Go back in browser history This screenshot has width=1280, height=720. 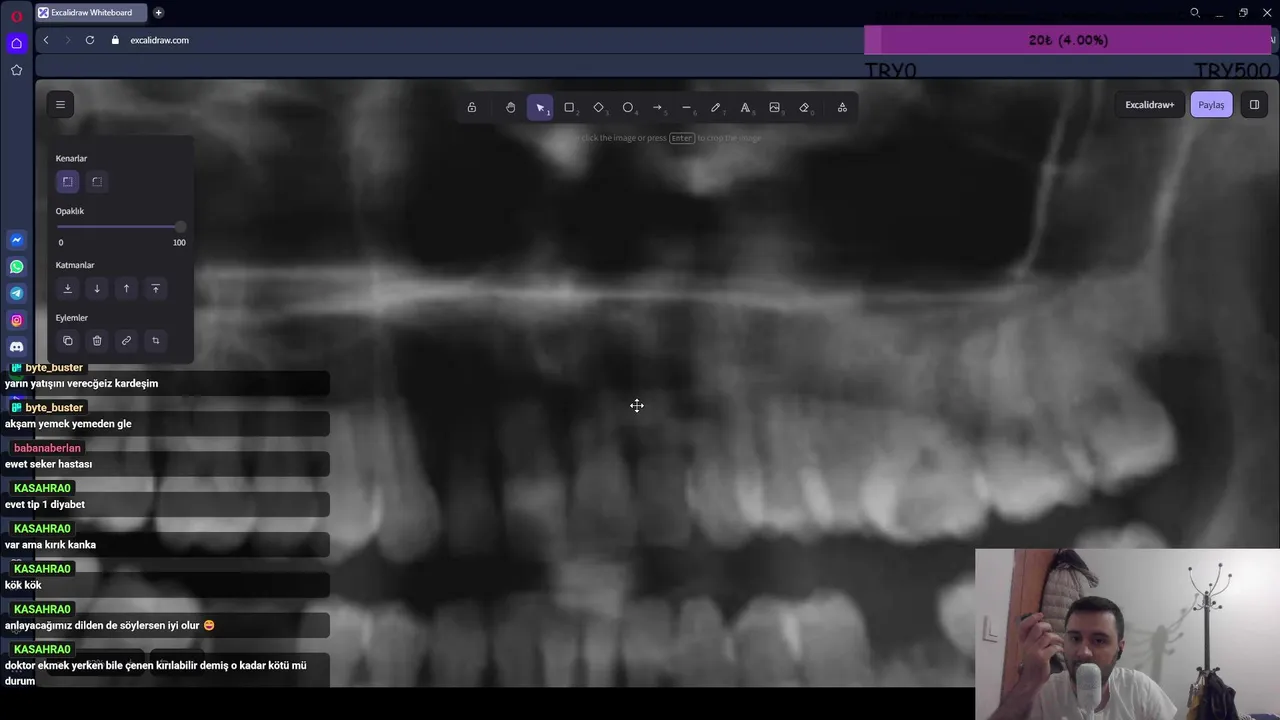click(46, 40)
